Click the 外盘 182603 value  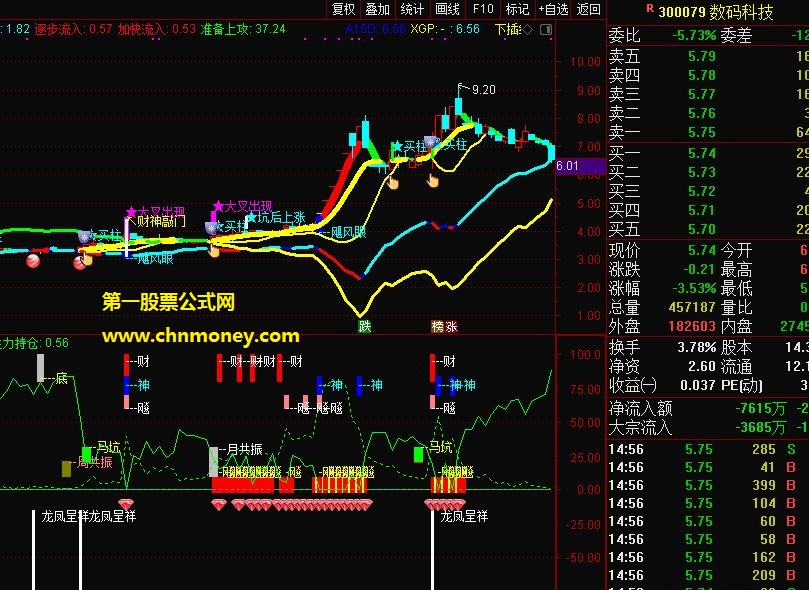click(692, 326)
